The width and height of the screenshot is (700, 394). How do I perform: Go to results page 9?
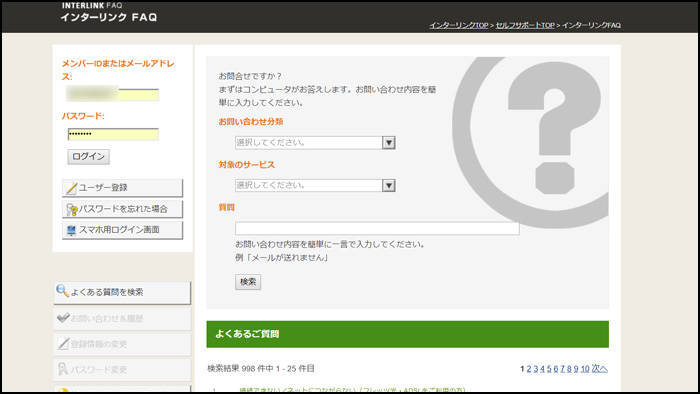pos(576,369)
